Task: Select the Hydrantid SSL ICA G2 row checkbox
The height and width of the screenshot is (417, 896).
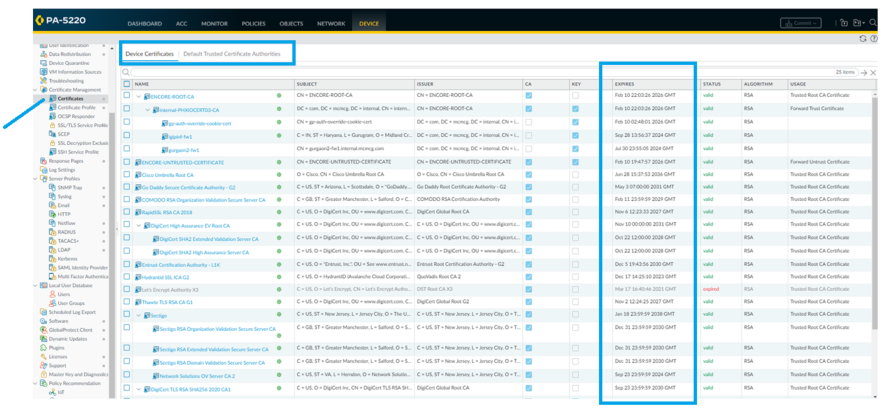Action: click(x=127, y=276)
